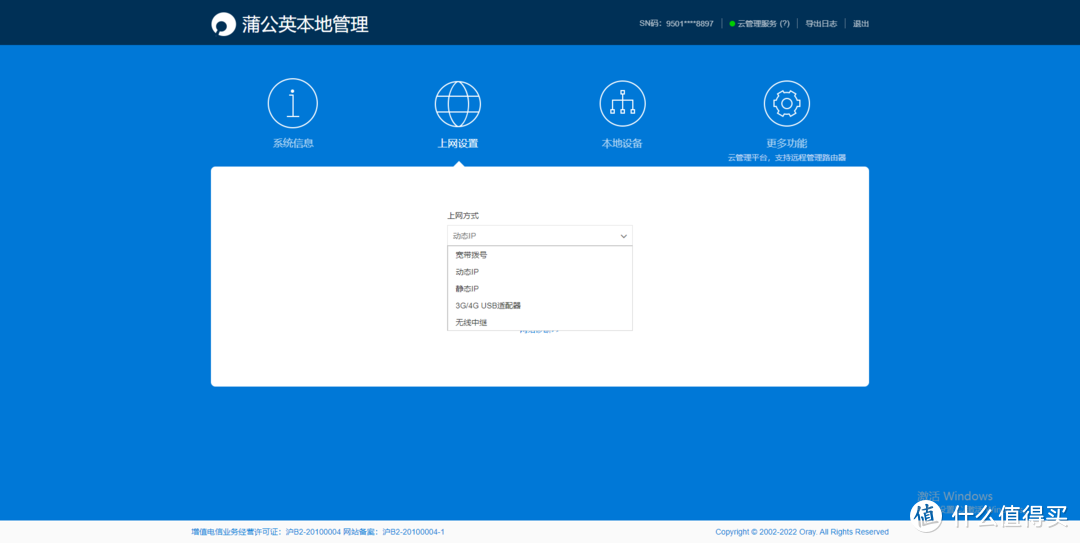The image size is (1080, 543).
Task: Click the SN码 9501****8897 text
Action: 676,24
